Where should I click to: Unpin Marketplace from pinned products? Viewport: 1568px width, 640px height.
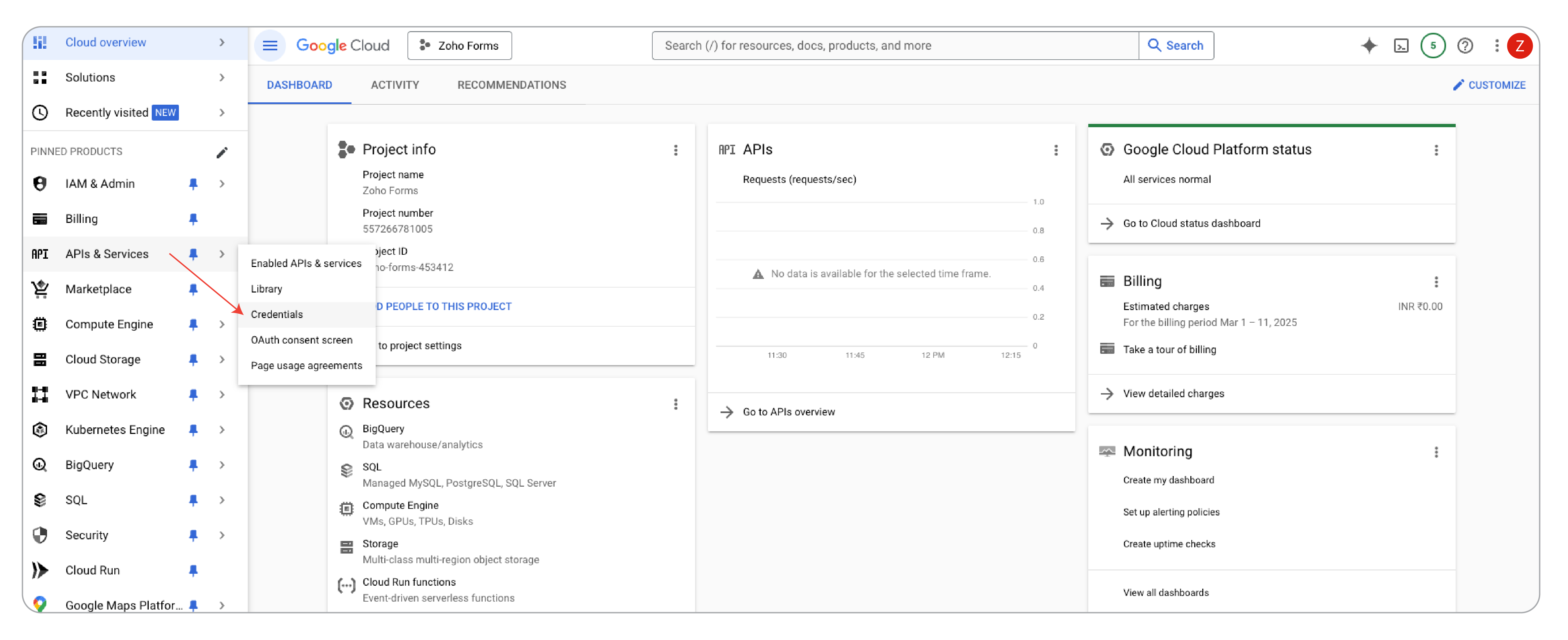[x=193, y=290]
